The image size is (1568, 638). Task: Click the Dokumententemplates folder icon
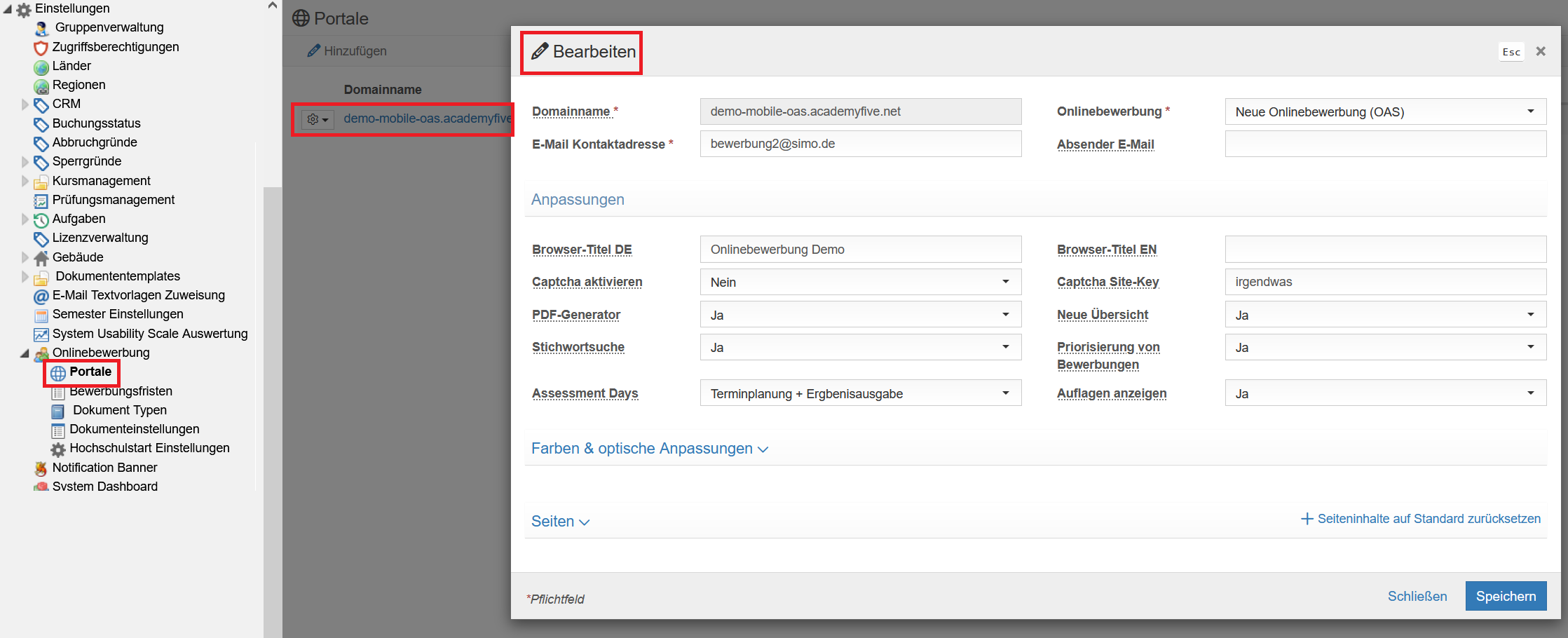[41, 277]
